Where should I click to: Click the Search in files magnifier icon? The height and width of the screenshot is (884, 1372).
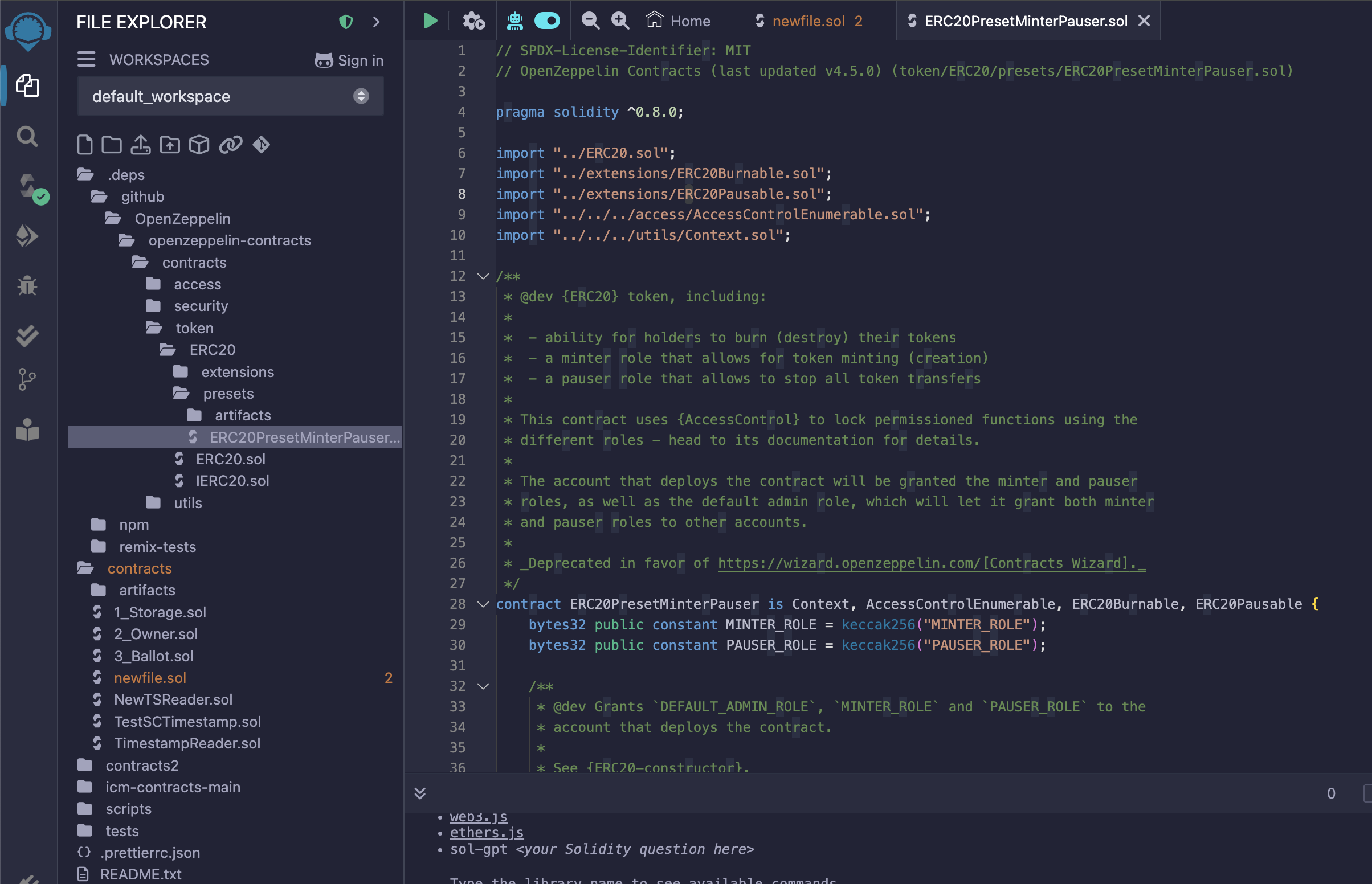tap(27, 137)
